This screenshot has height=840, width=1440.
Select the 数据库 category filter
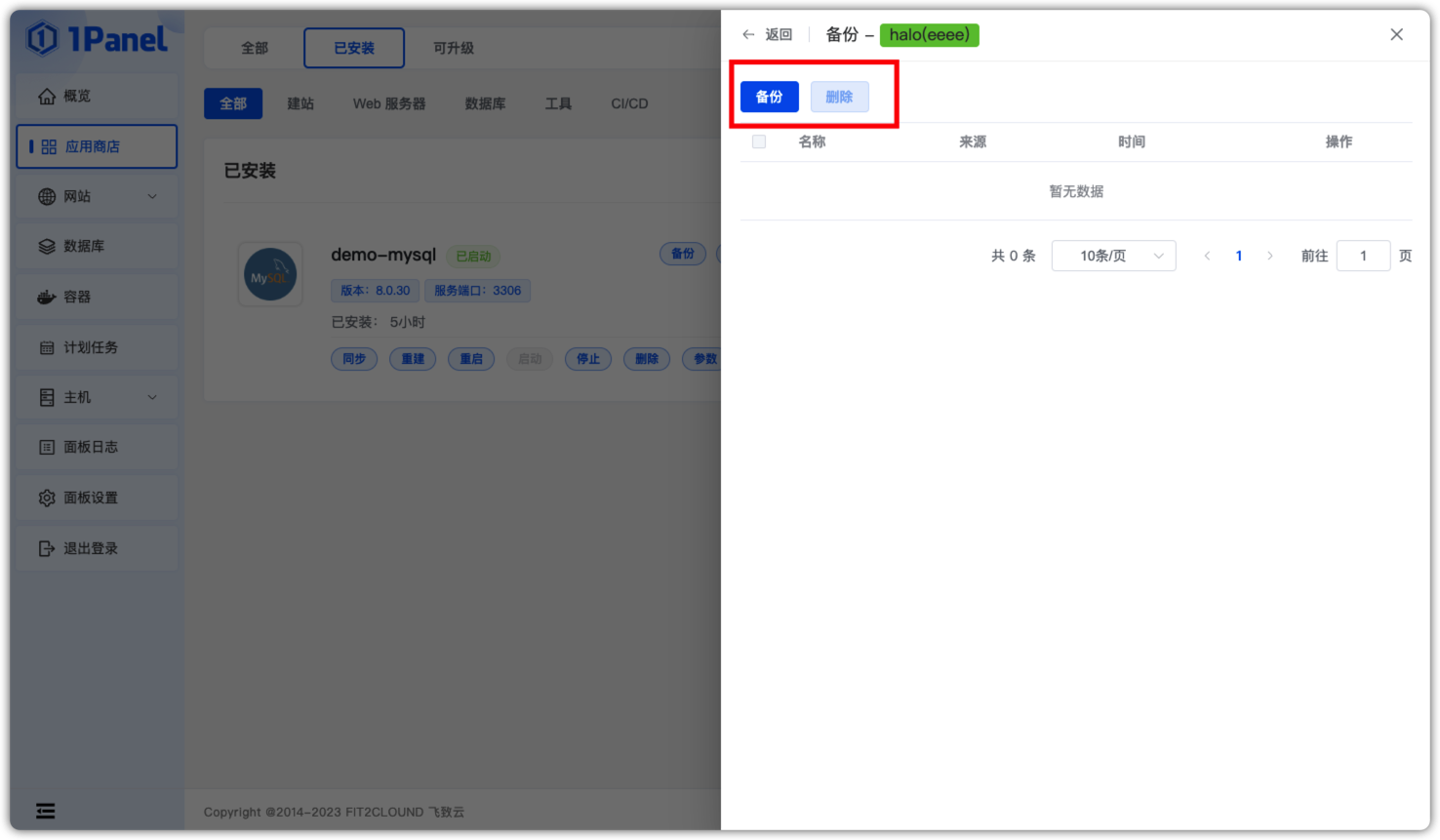click(x=485, y=104)
